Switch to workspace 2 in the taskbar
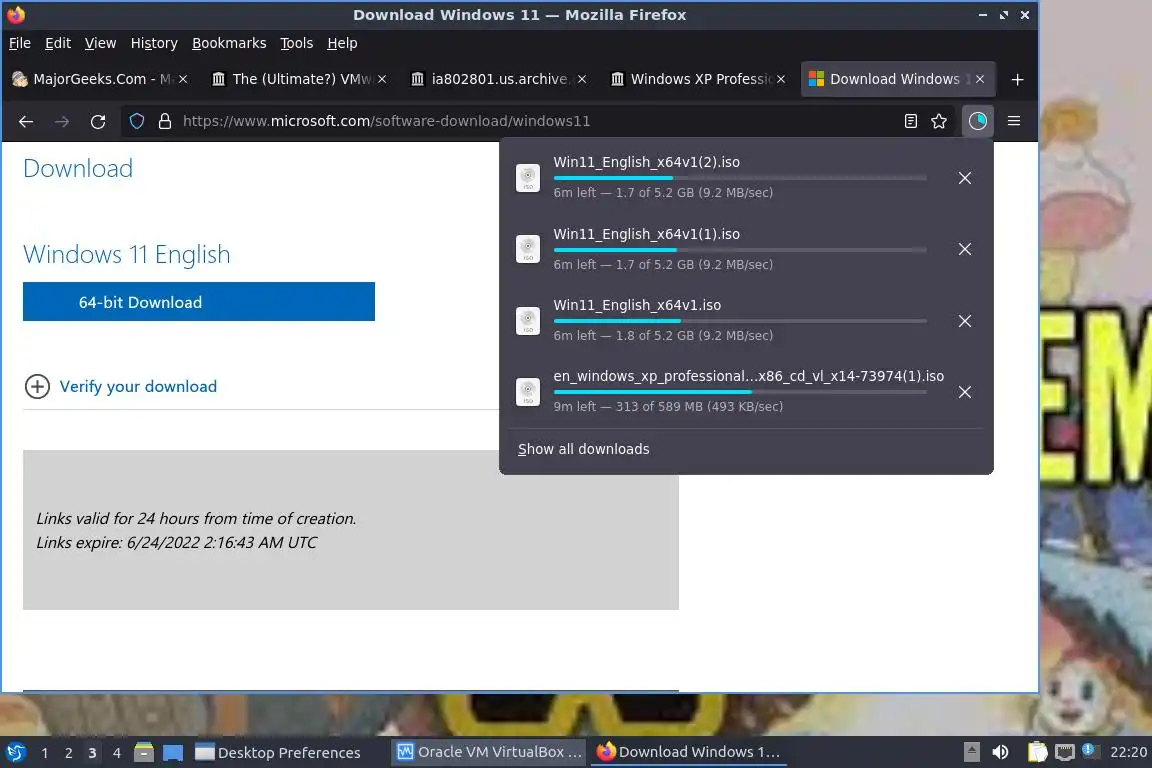The width and height of the screenshot is (1152, 768). [x=68, y=753]
